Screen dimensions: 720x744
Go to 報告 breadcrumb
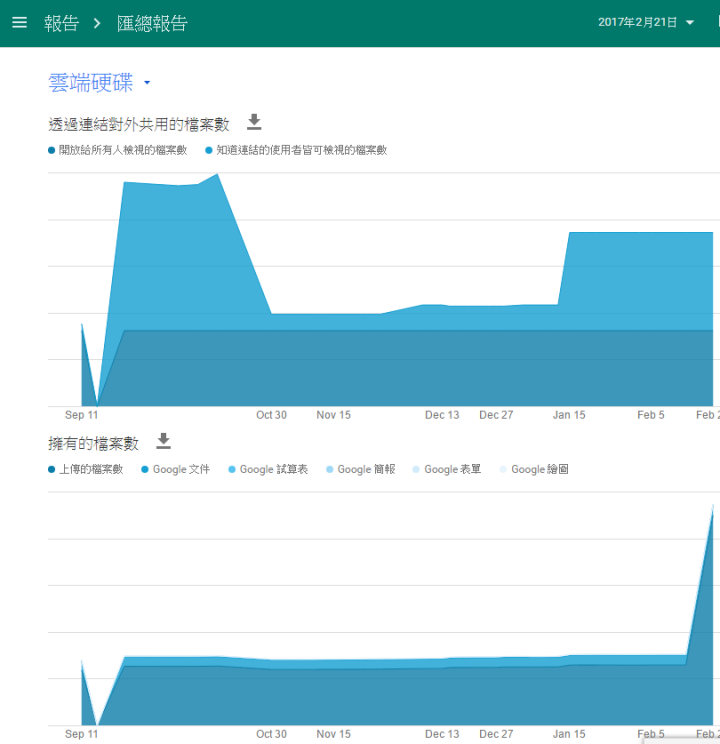click(62, 23)
